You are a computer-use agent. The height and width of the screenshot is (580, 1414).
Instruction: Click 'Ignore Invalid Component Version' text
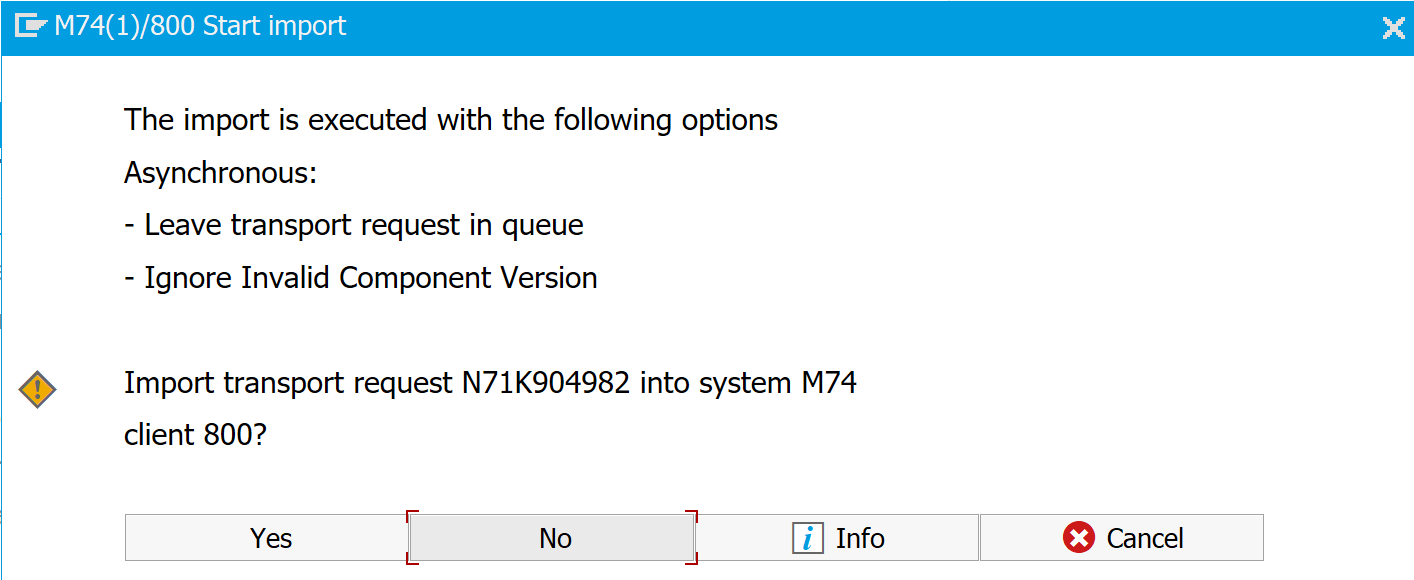(370, 277)
